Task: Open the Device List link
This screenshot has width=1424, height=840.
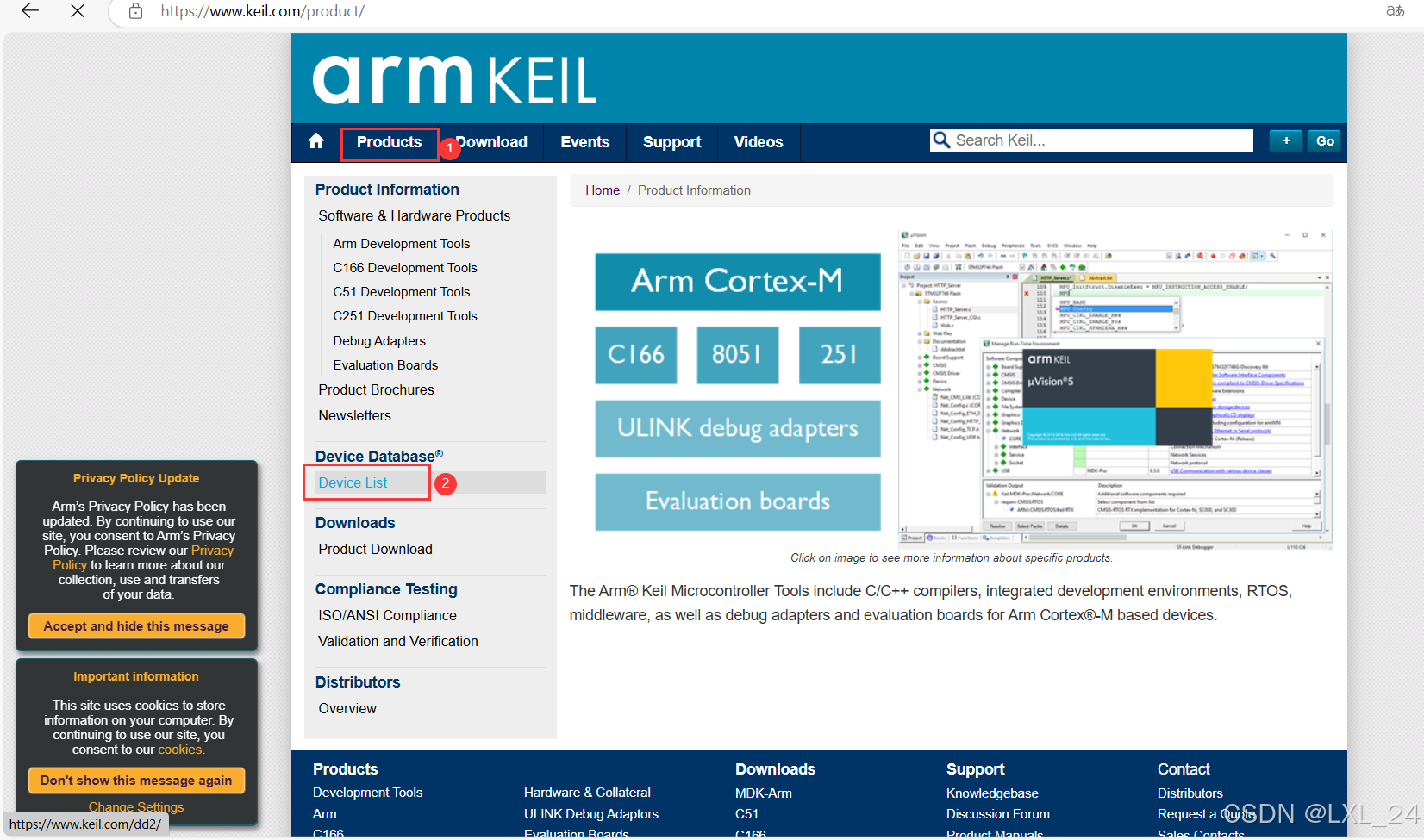Action: 353,482
